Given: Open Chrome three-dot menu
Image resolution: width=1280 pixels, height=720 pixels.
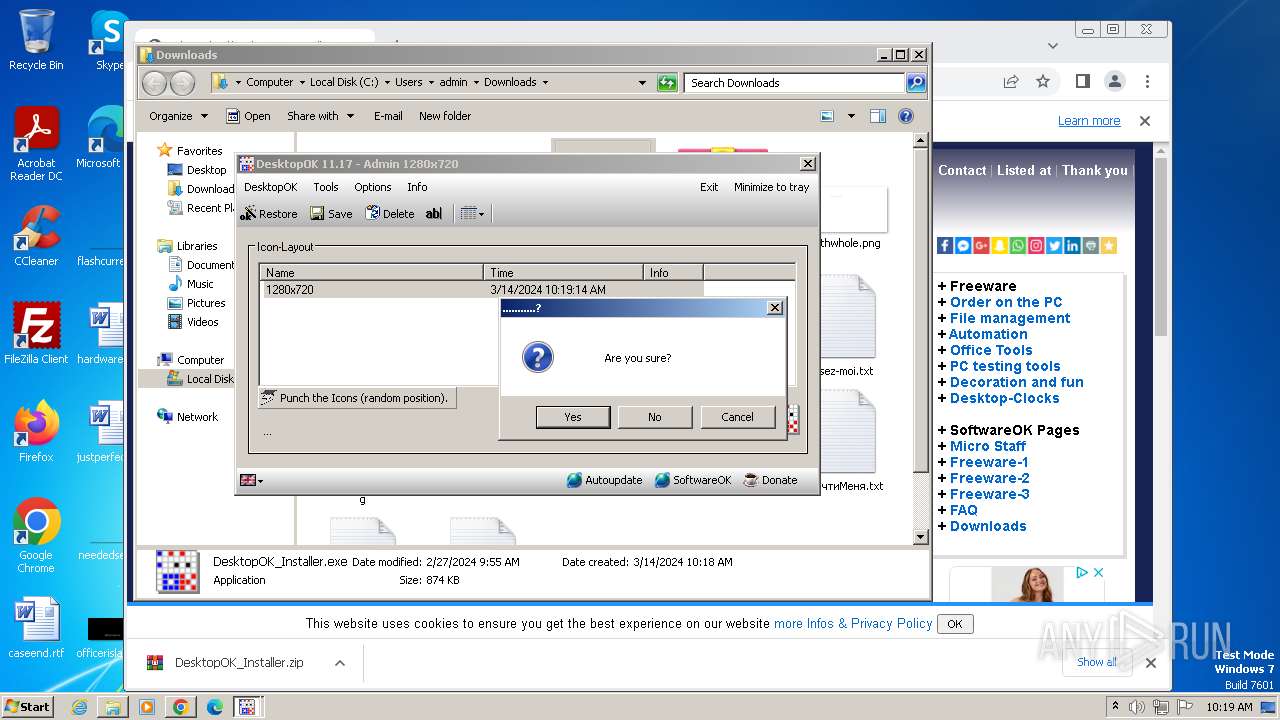Looking at the screenshot, I should [x=1147, y=81].
